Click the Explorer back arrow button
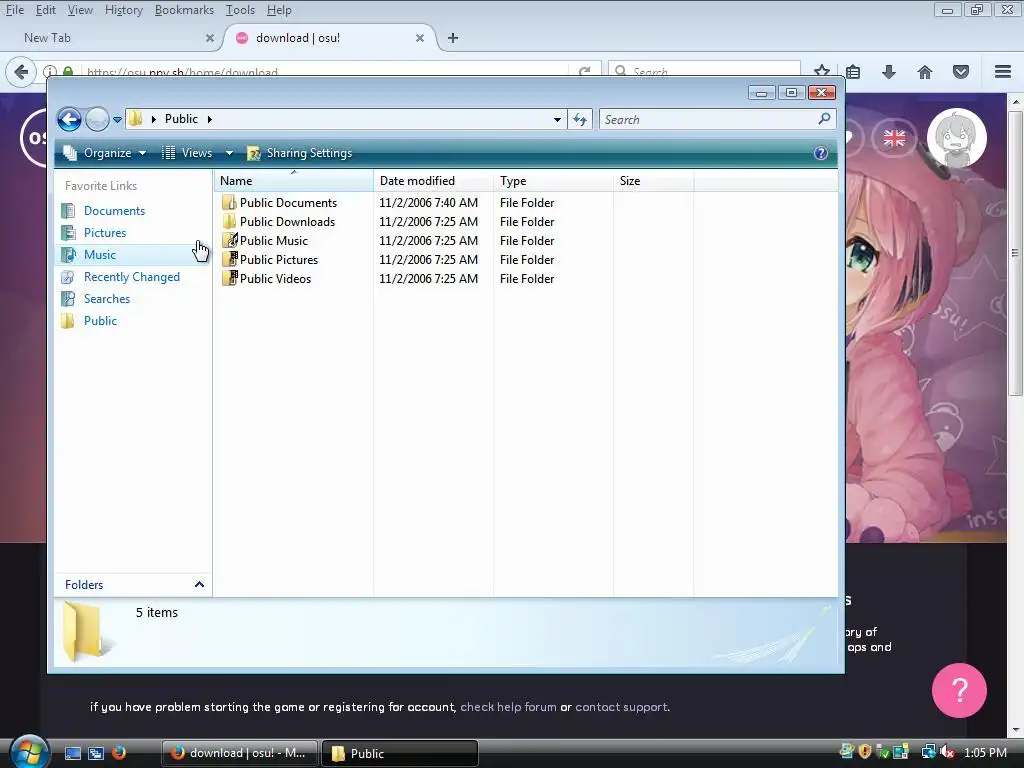Viewport: 1024px width, 768px height. coord(69,120)
